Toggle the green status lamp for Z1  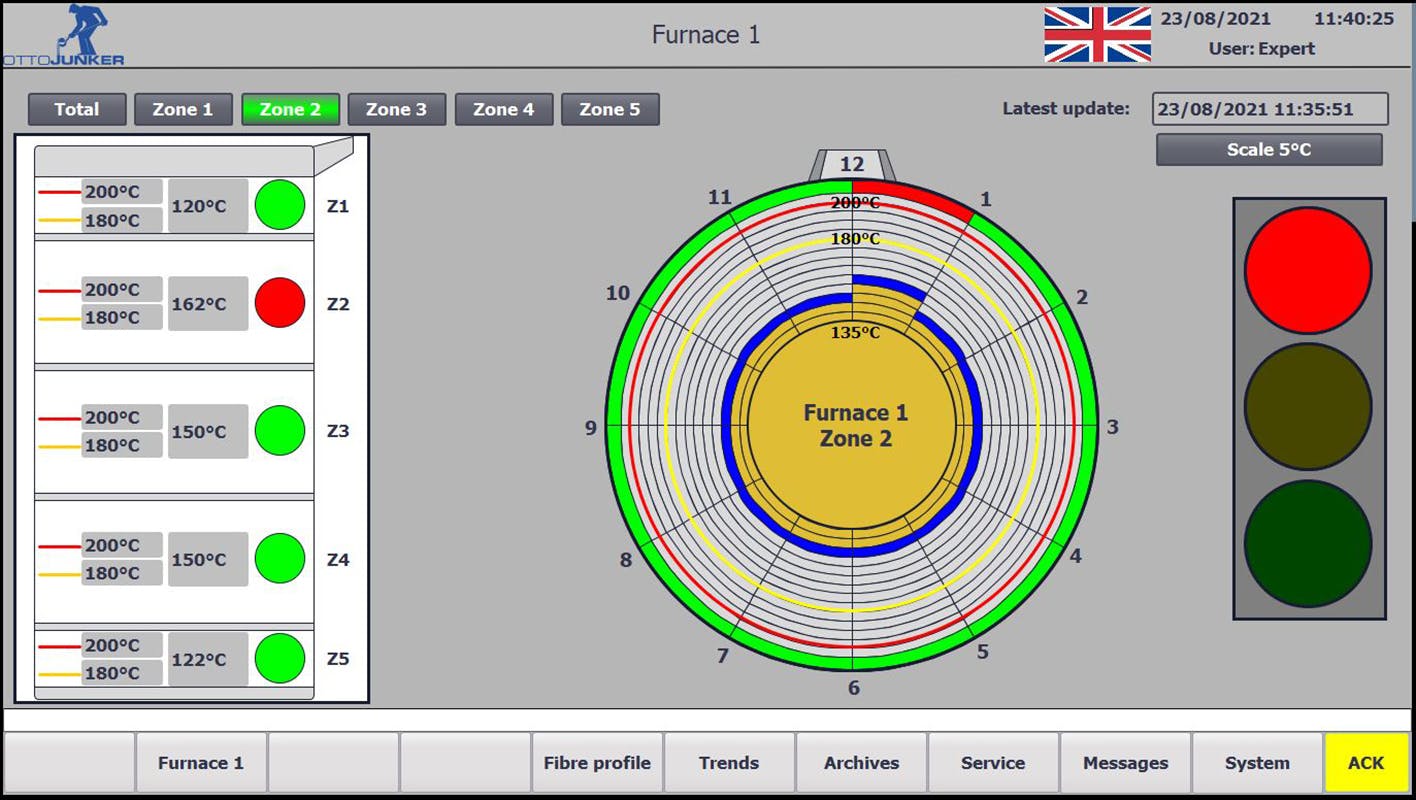tap(279, 205)
